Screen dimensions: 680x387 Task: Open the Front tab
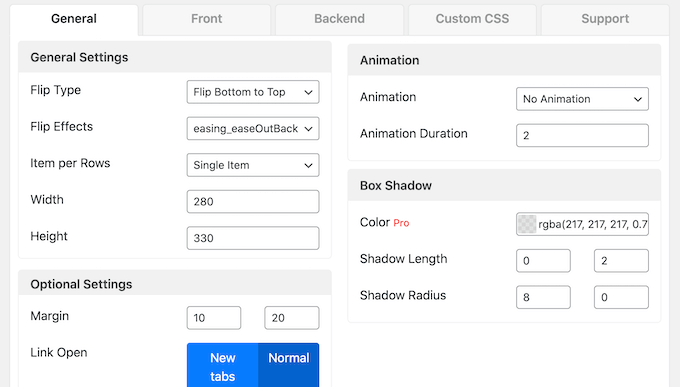[206, 19]
